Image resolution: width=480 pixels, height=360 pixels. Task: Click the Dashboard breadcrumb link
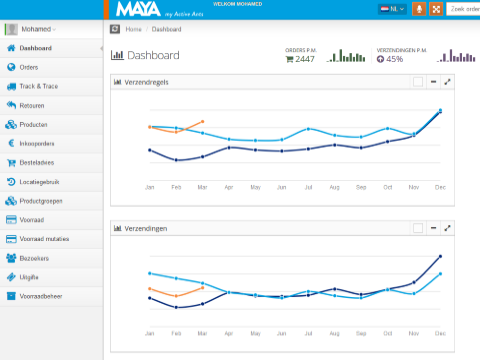[166, 29]
